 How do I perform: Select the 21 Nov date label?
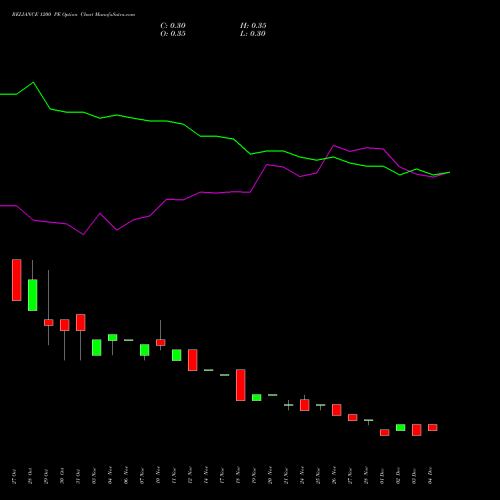[286, 476]
